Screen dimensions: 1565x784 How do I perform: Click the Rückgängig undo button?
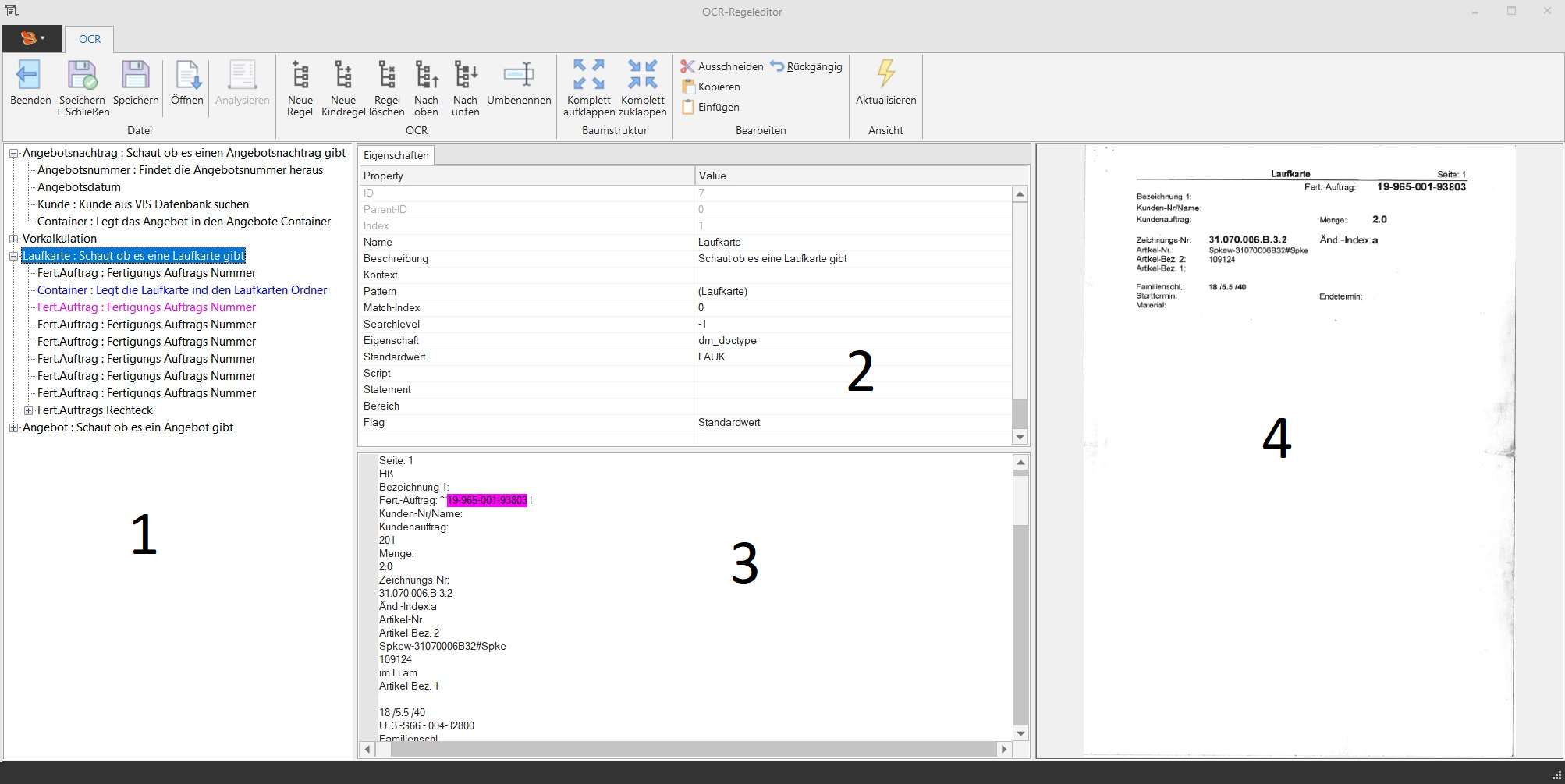pyautogui.click(x=807, y=66)
